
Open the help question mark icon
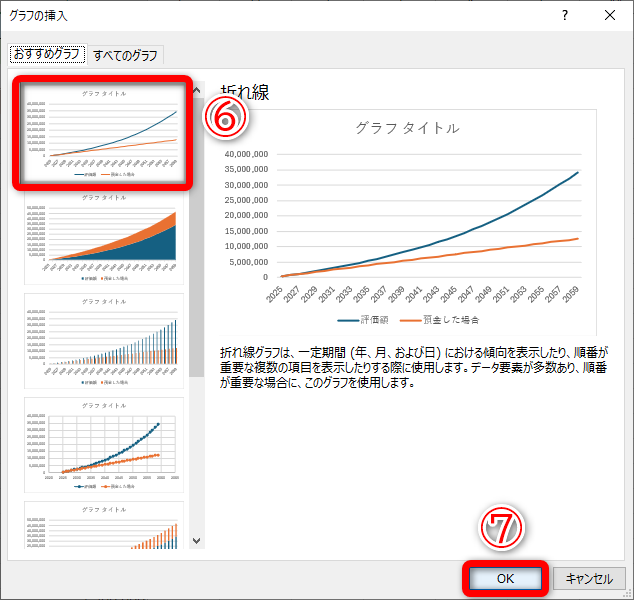pos(565,15)
